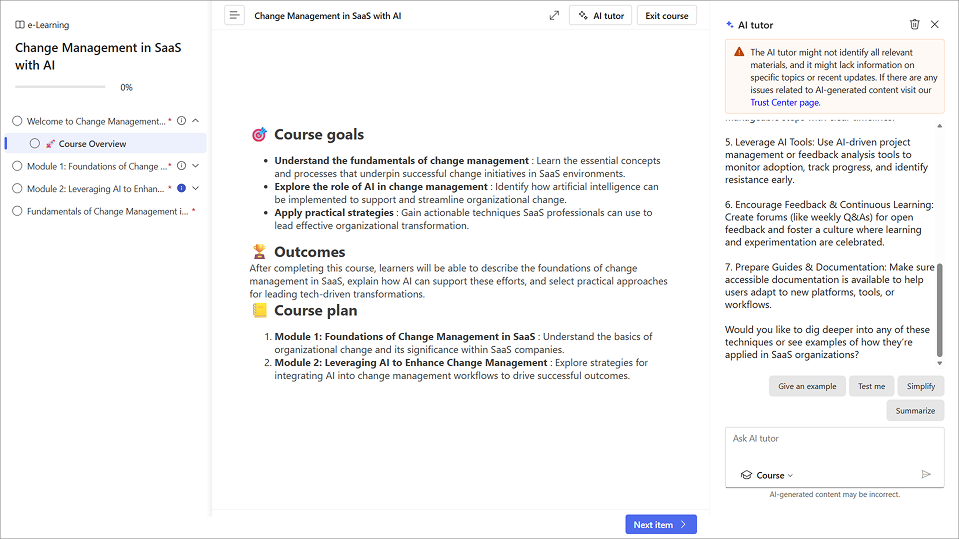Delete AI tutor chat with trash icon

tap(914, 24)
